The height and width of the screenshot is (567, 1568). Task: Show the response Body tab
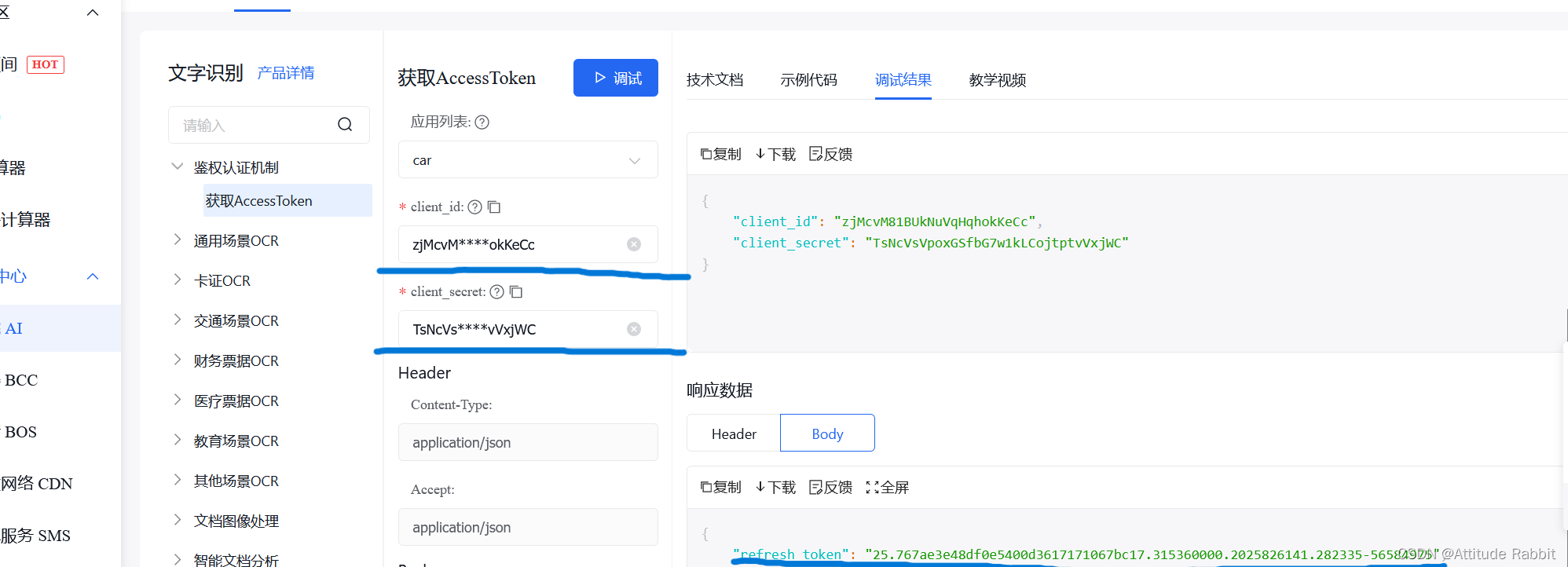(827, 433)
